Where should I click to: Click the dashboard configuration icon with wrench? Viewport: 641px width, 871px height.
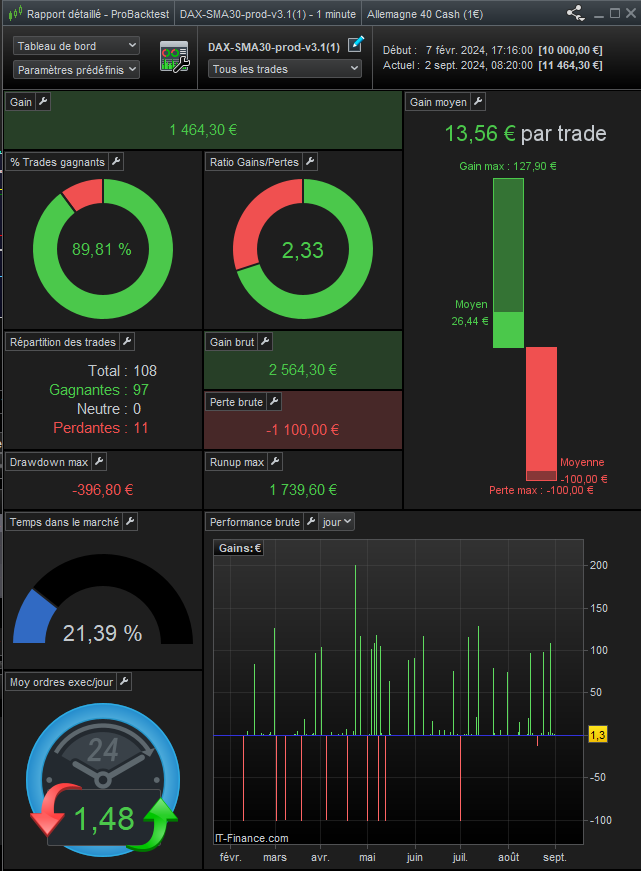coord(174,57)
